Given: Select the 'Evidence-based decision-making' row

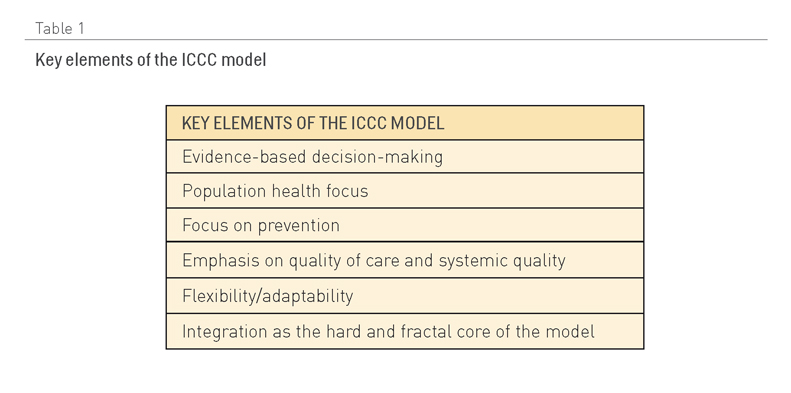Looking at the screenshot, I should coord(405,156).
